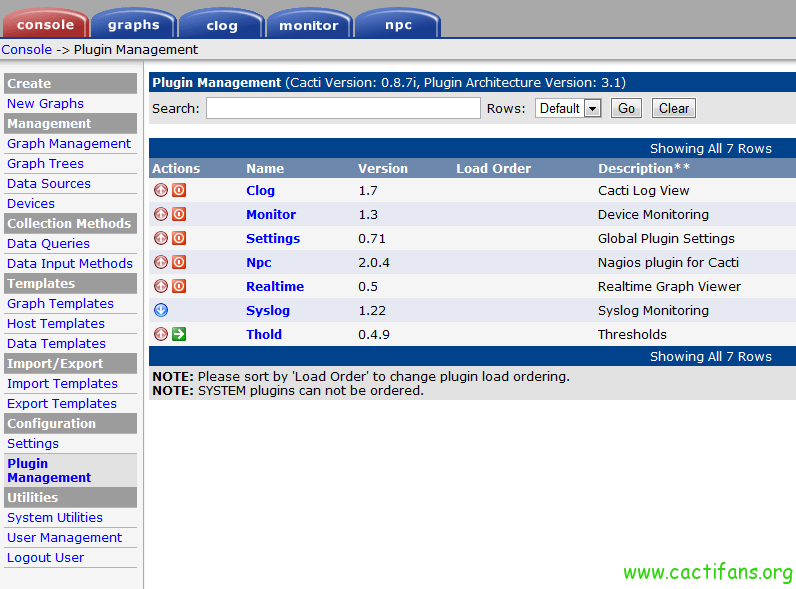The image size is (796, 589).
Task: Open New Graphs in sidebar
Action: [45, 104]
